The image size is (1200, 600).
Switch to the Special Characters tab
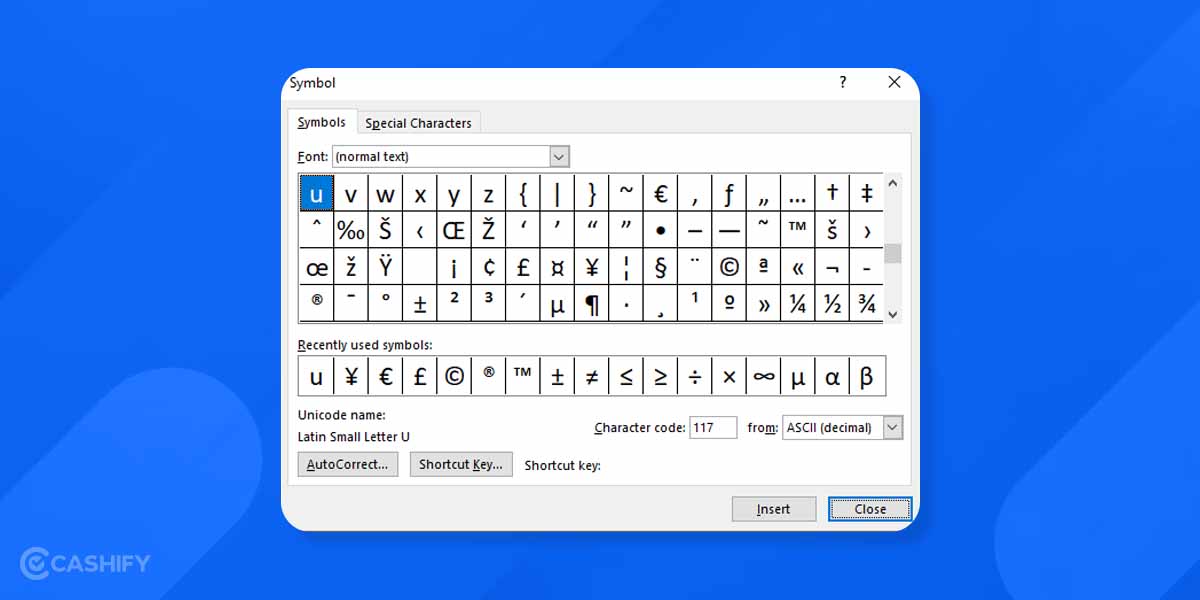(418, 122)
